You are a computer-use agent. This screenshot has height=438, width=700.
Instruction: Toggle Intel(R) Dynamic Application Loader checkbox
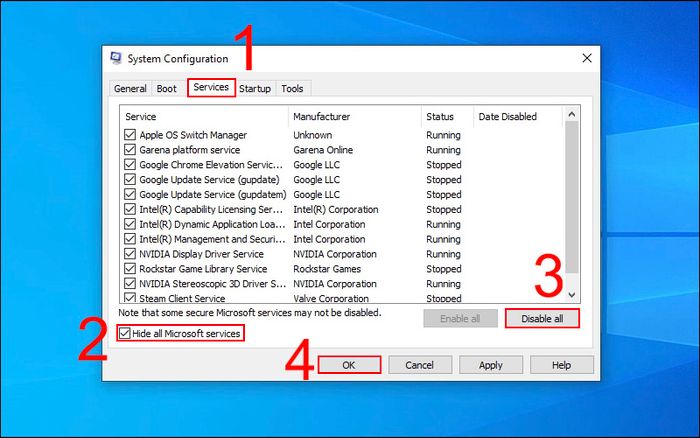(130, 224)
